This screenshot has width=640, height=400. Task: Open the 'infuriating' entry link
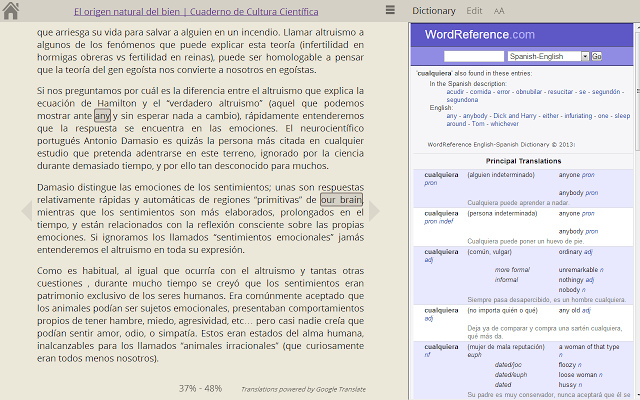coord(578,116)
